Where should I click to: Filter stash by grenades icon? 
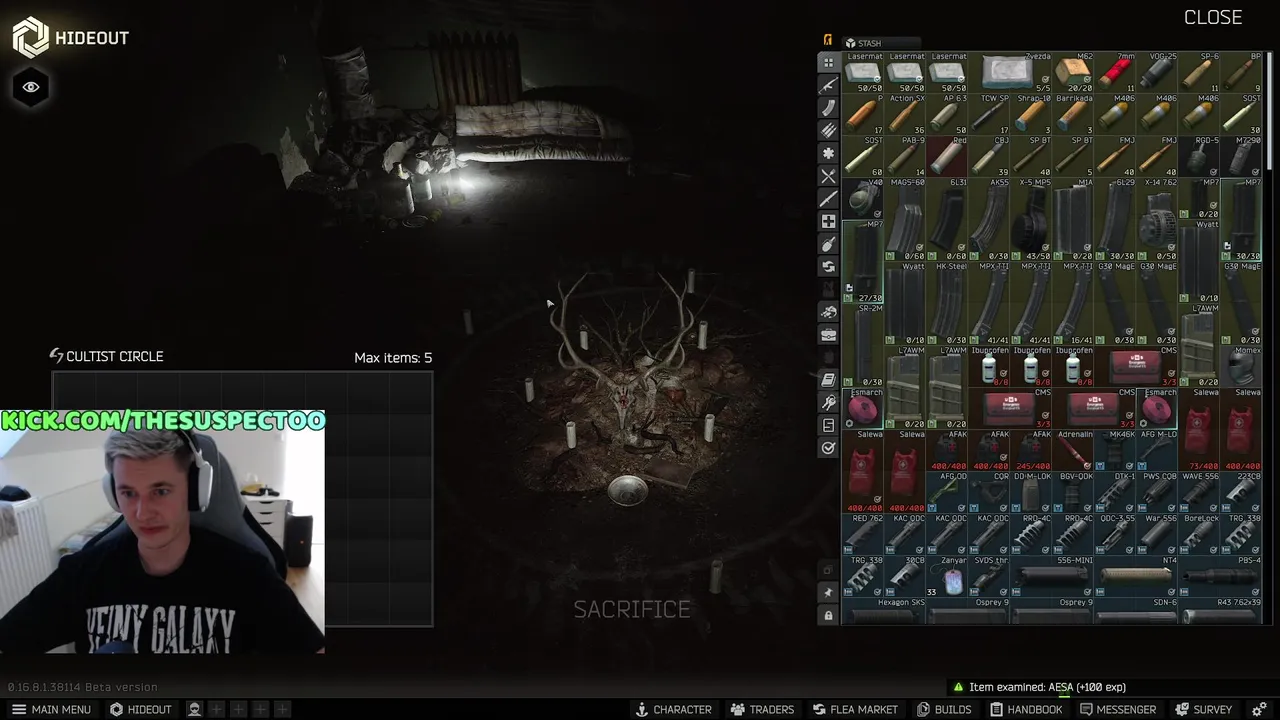coord(828,244)
